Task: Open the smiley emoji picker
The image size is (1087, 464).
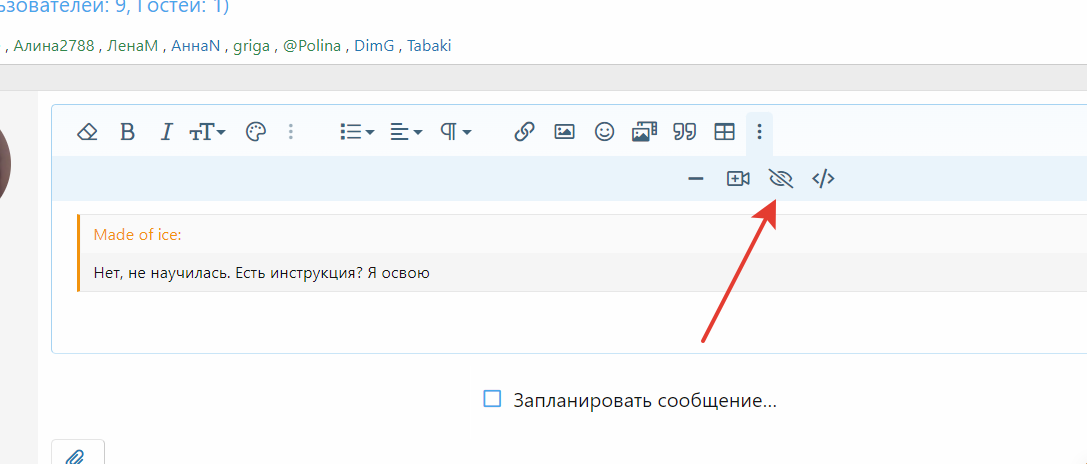Action: (604, 132)
